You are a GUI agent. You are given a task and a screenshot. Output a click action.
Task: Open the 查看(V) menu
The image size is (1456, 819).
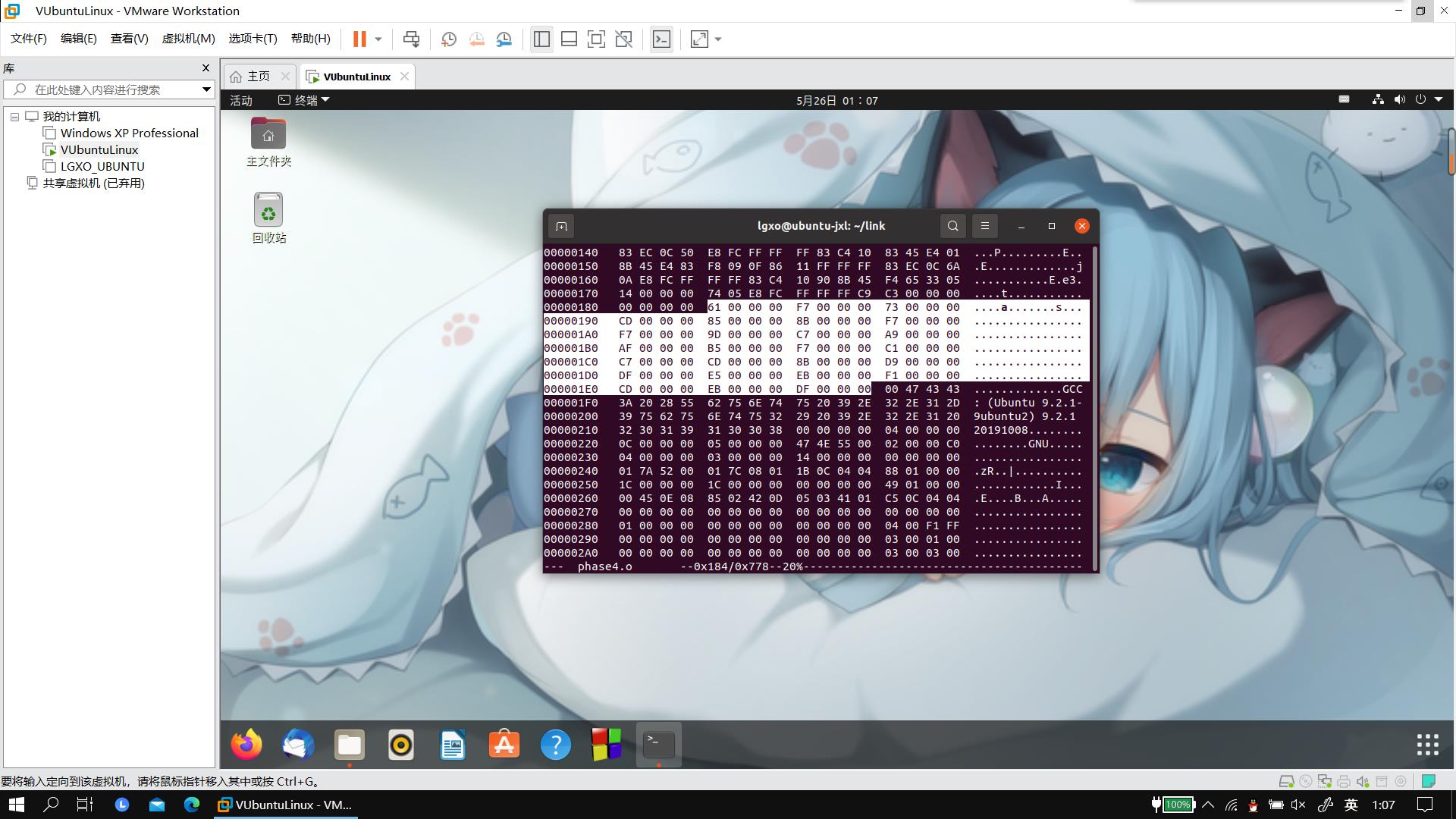[x=130, y=39]
